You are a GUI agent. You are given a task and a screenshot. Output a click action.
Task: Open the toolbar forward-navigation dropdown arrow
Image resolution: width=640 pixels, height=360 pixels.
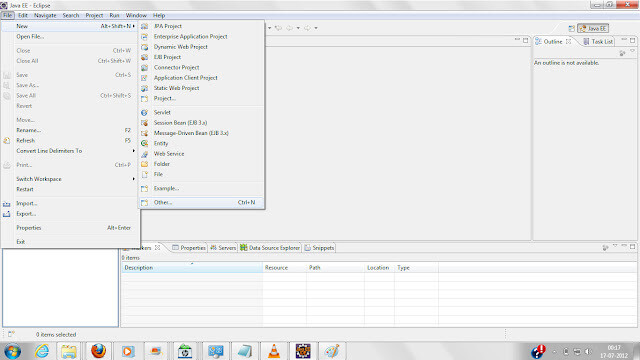click(316, 28)
